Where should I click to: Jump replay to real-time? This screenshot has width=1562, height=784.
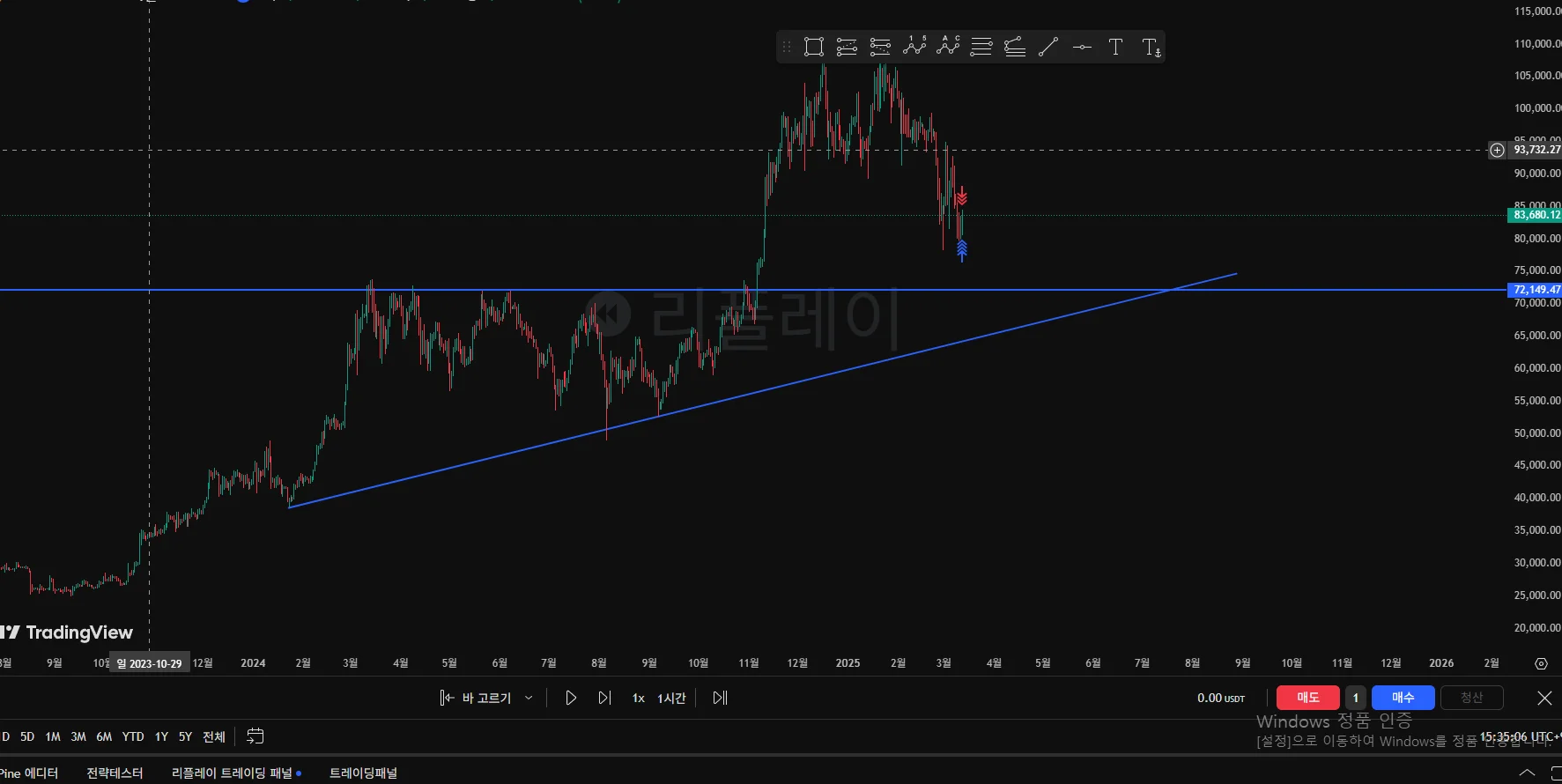(x=720, y=698)
